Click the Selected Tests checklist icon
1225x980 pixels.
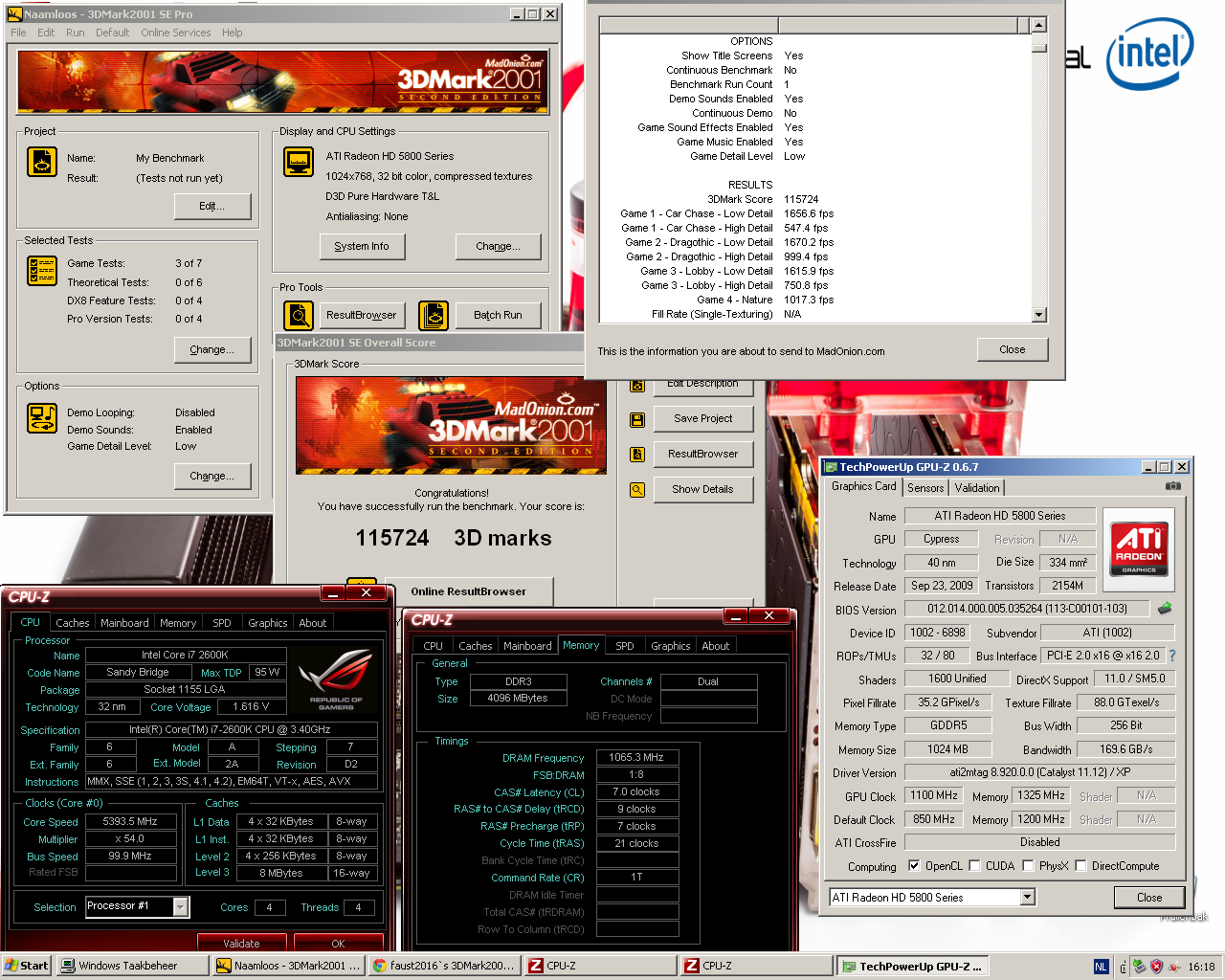(x=42, y=271)
